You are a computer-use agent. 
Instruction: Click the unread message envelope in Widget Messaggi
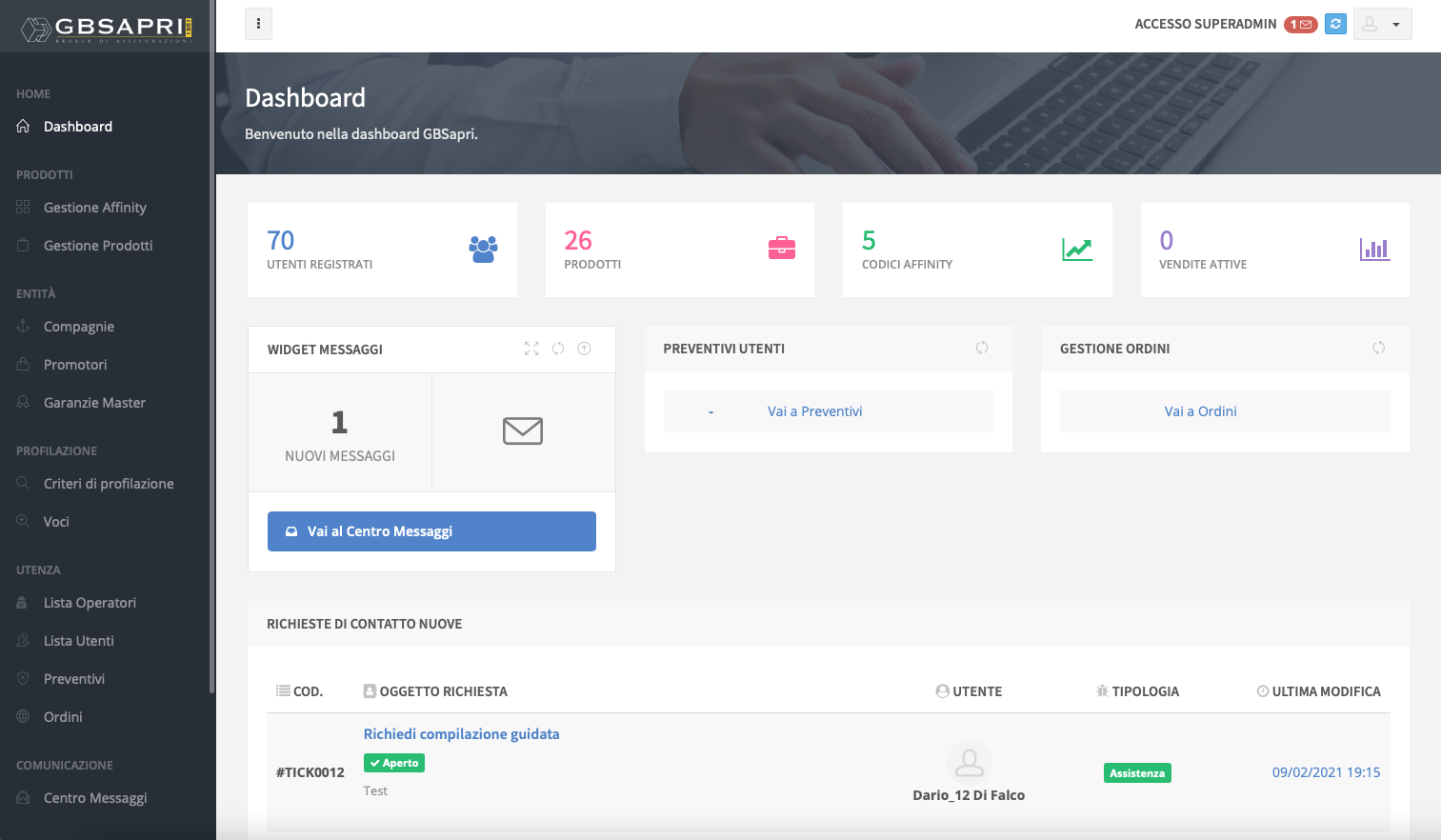click(x=522, y=430)
